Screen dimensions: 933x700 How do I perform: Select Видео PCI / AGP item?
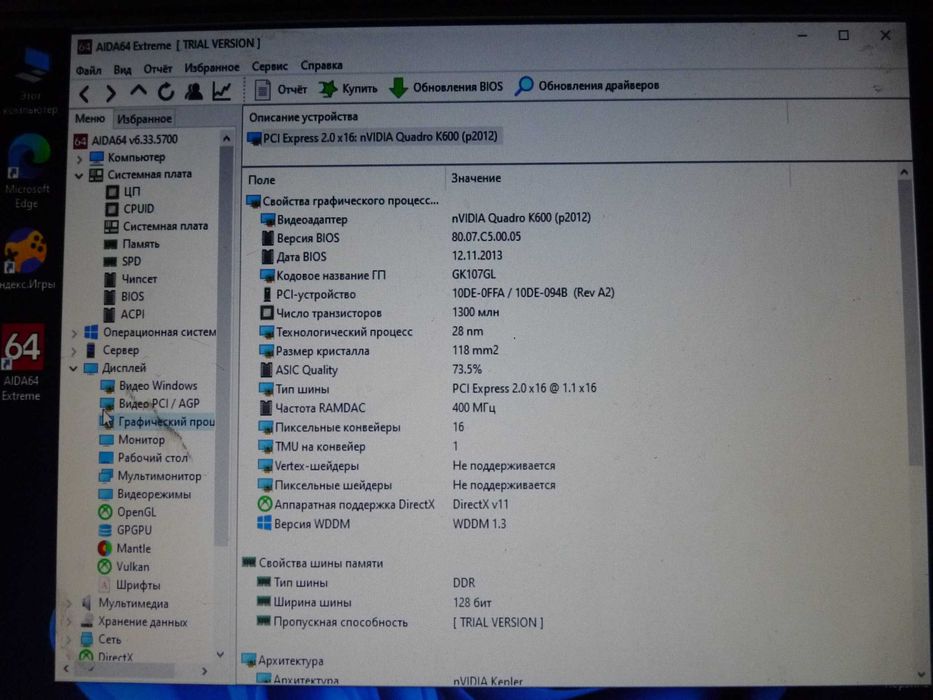[150, 404]
